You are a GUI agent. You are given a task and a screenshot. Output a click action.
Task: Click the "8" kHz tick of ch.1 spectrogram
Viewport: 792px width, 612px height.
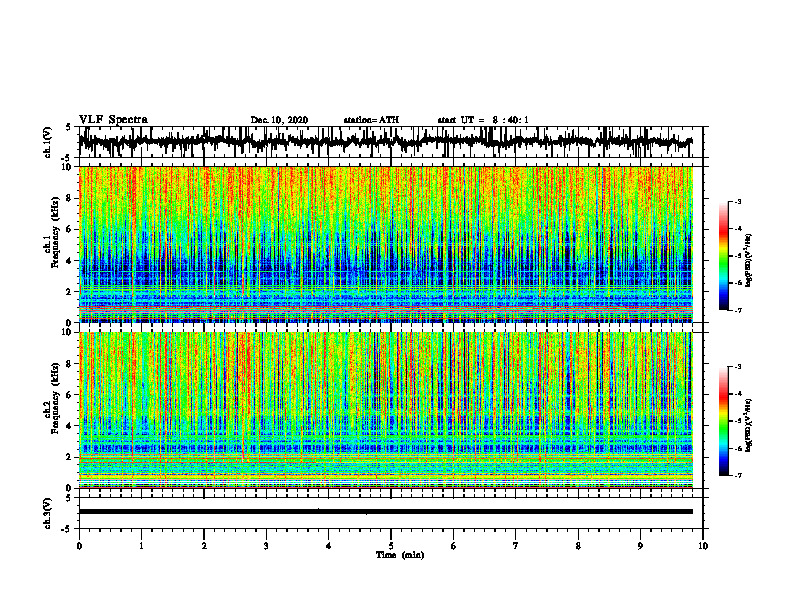[x=70, y=198]
